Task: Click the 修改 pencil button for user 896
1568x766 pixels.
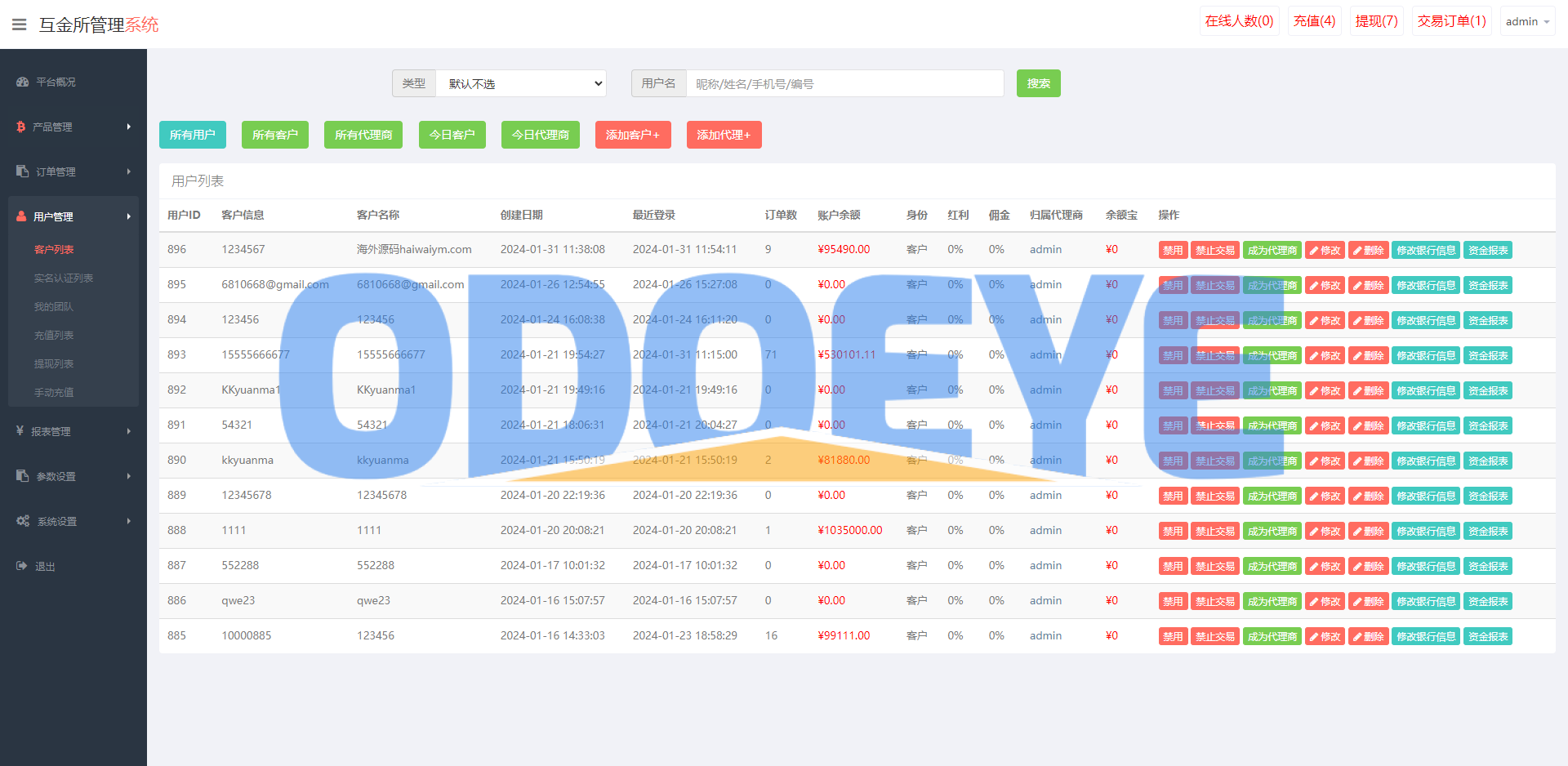Action: tap(1325, 250)
